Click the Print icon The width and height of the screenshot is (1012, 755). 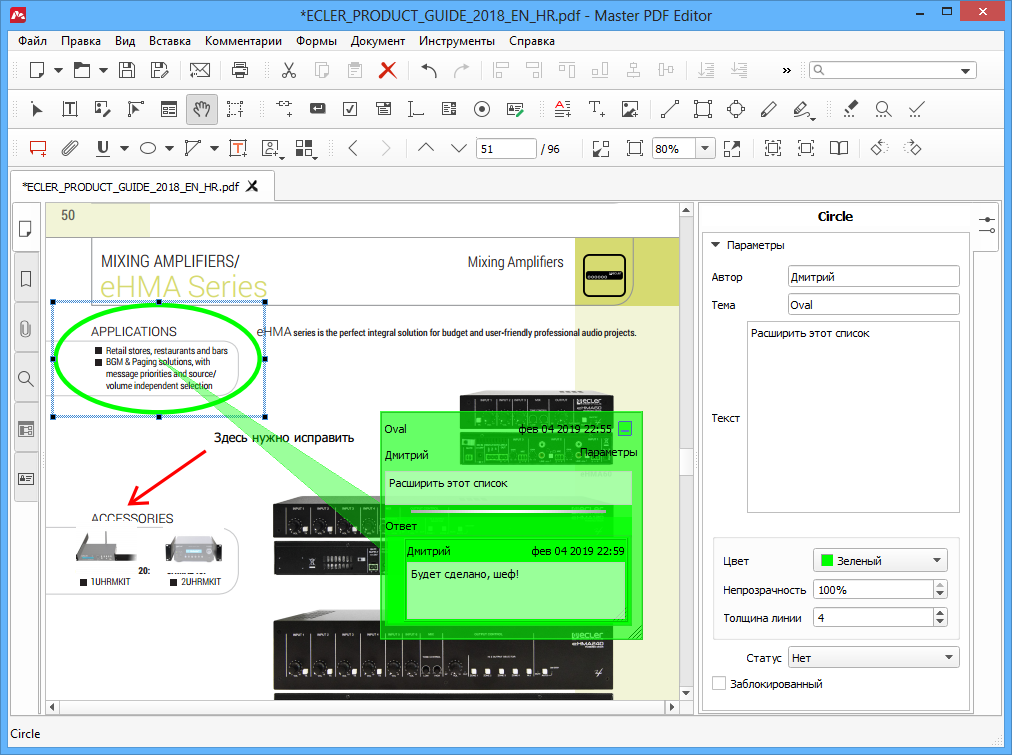click(x=240, y=70)
